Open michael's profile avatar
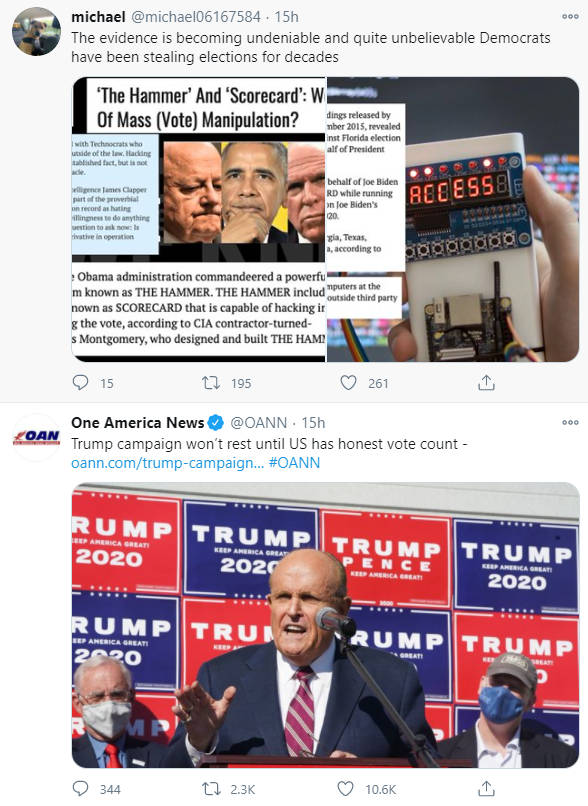588x806 pixels. (x=36, y=31)
